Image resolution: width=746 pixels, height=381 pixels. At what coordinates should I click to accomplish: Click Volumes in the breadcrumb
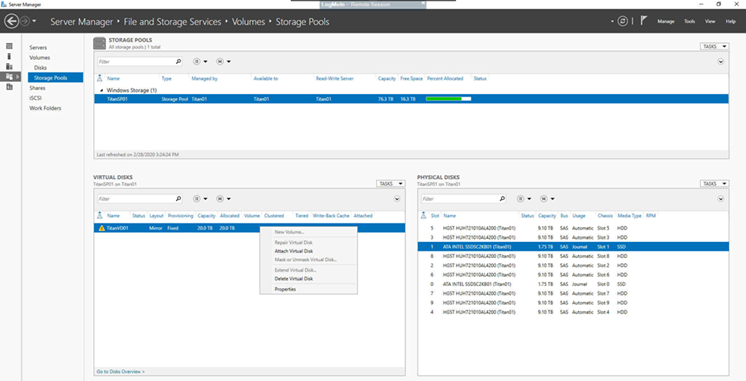click(x=248, y=22)
